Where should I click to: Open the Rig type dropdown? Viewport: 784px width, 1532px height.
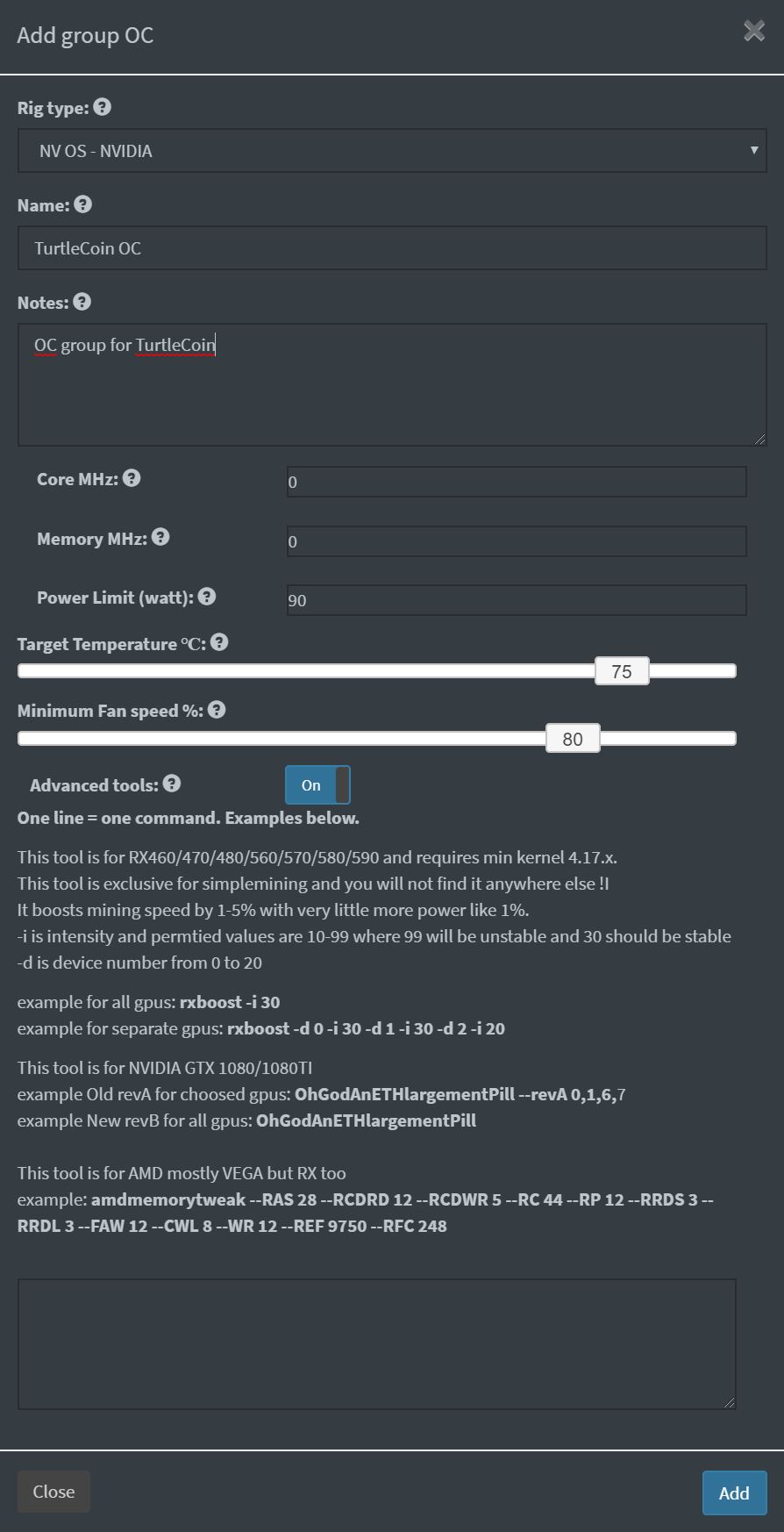coord(391,151)
